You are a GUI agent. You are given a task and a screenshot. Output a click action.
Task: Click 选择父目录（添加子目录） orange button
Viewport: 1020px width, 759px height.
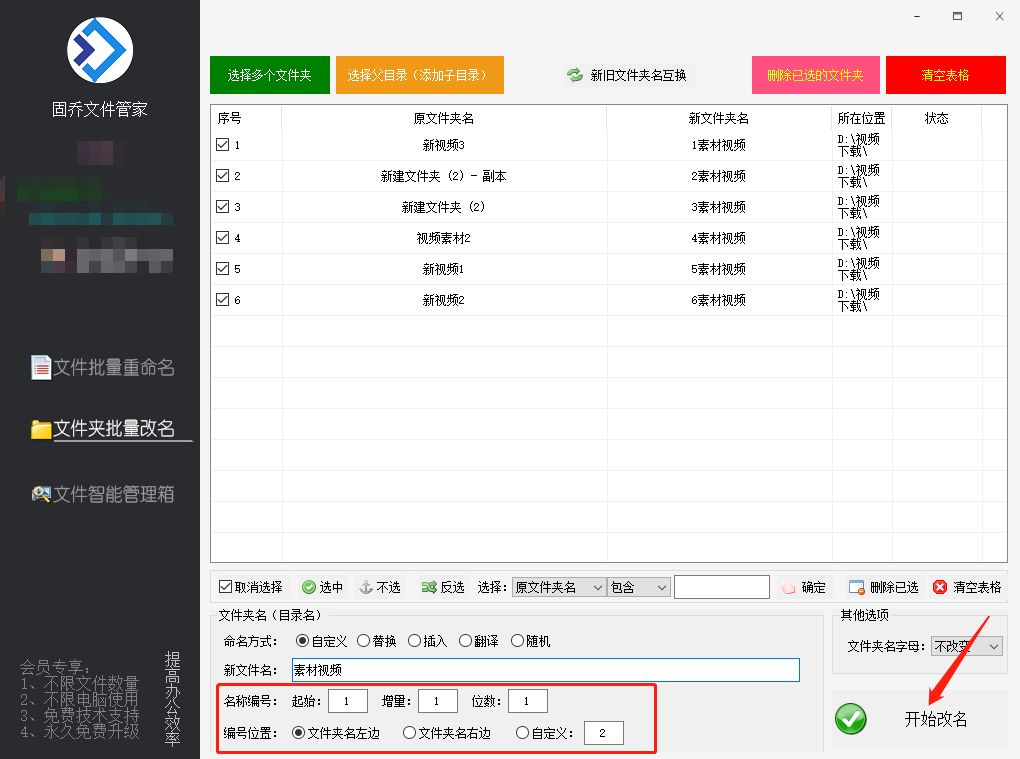point(420,75)
